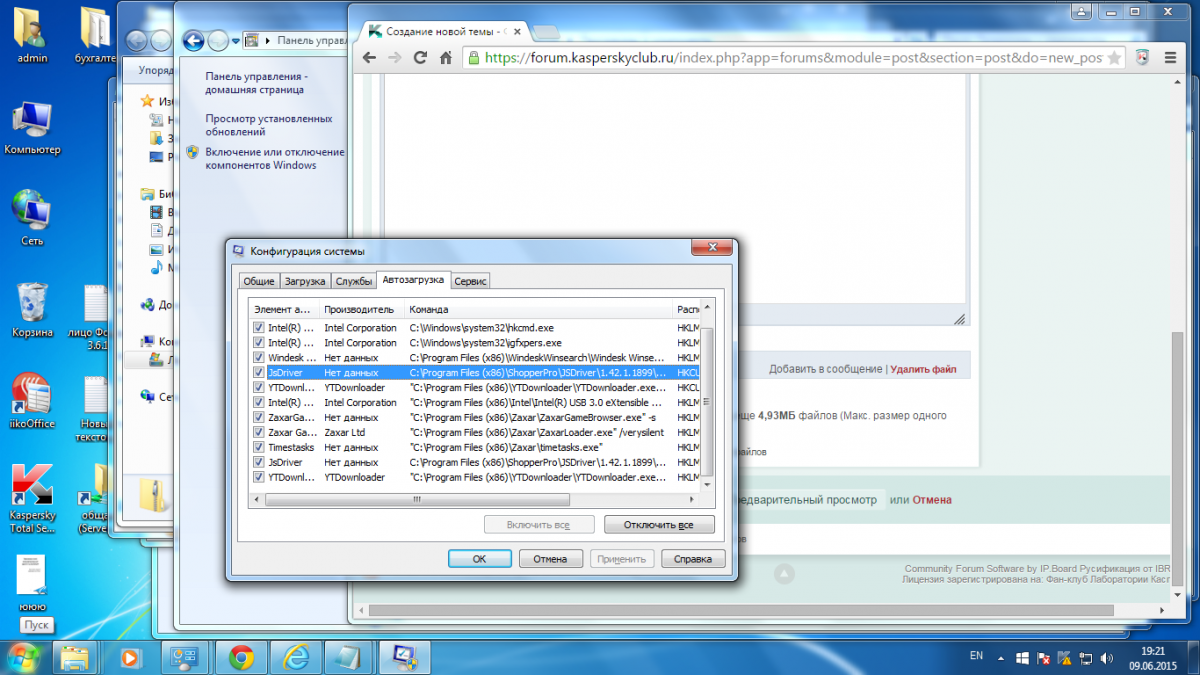Viewport: 1200px width, 675px height.
Task: Click the Chrome back arrow
Action: pos(369,58)
